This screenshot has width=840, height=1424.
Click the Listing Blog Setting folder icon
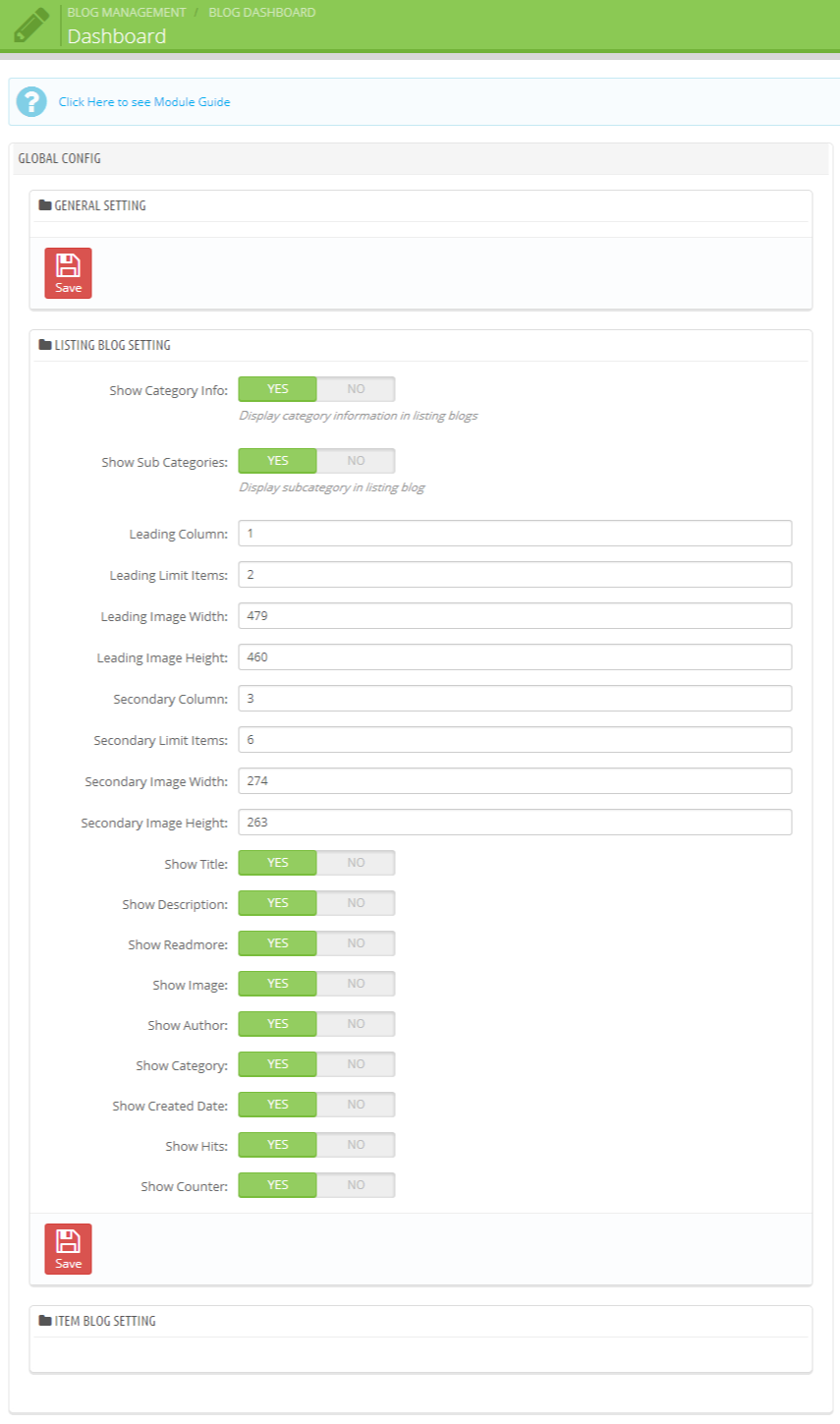click(45, 345)
